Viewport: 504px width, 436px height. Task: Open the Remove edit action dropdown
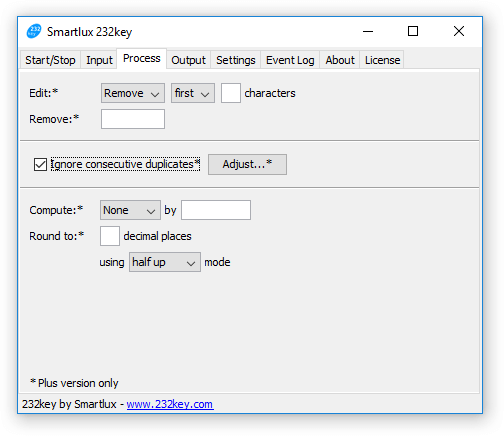point(133,93)
